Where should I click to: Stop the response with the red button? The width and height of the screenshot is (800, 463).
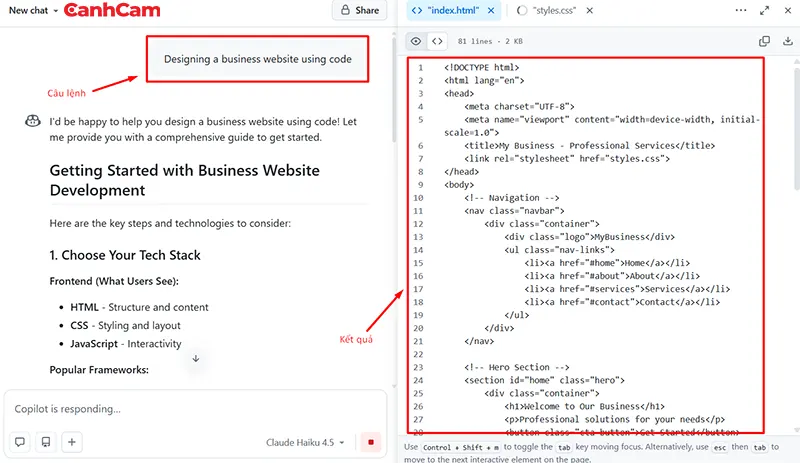pos(371,442)
